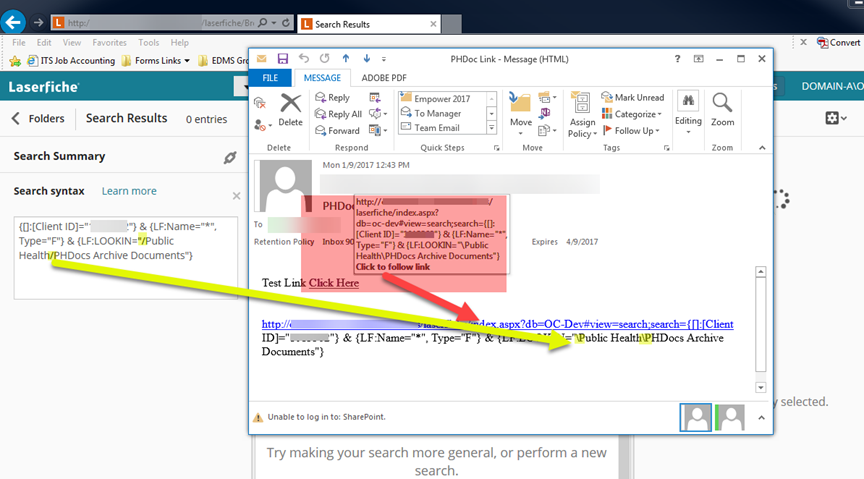The width and height of the screenshot is (864, 479).
Task: Click Learn more search syntax link
Action: coord(129,191)
